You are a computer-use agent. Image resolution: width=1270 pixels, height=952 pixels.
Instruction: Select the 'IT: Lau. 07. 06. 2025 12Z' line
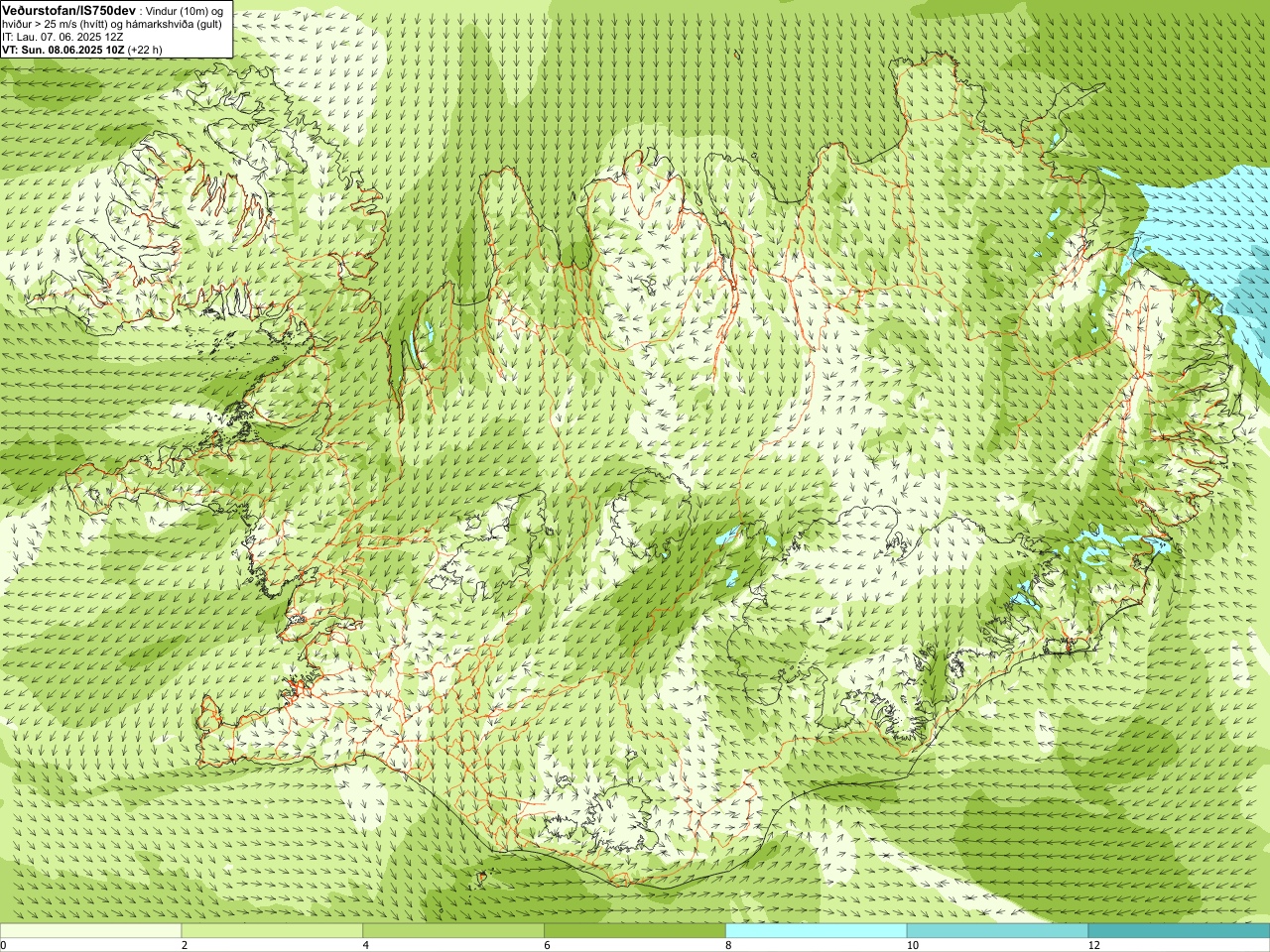(63, 37)
